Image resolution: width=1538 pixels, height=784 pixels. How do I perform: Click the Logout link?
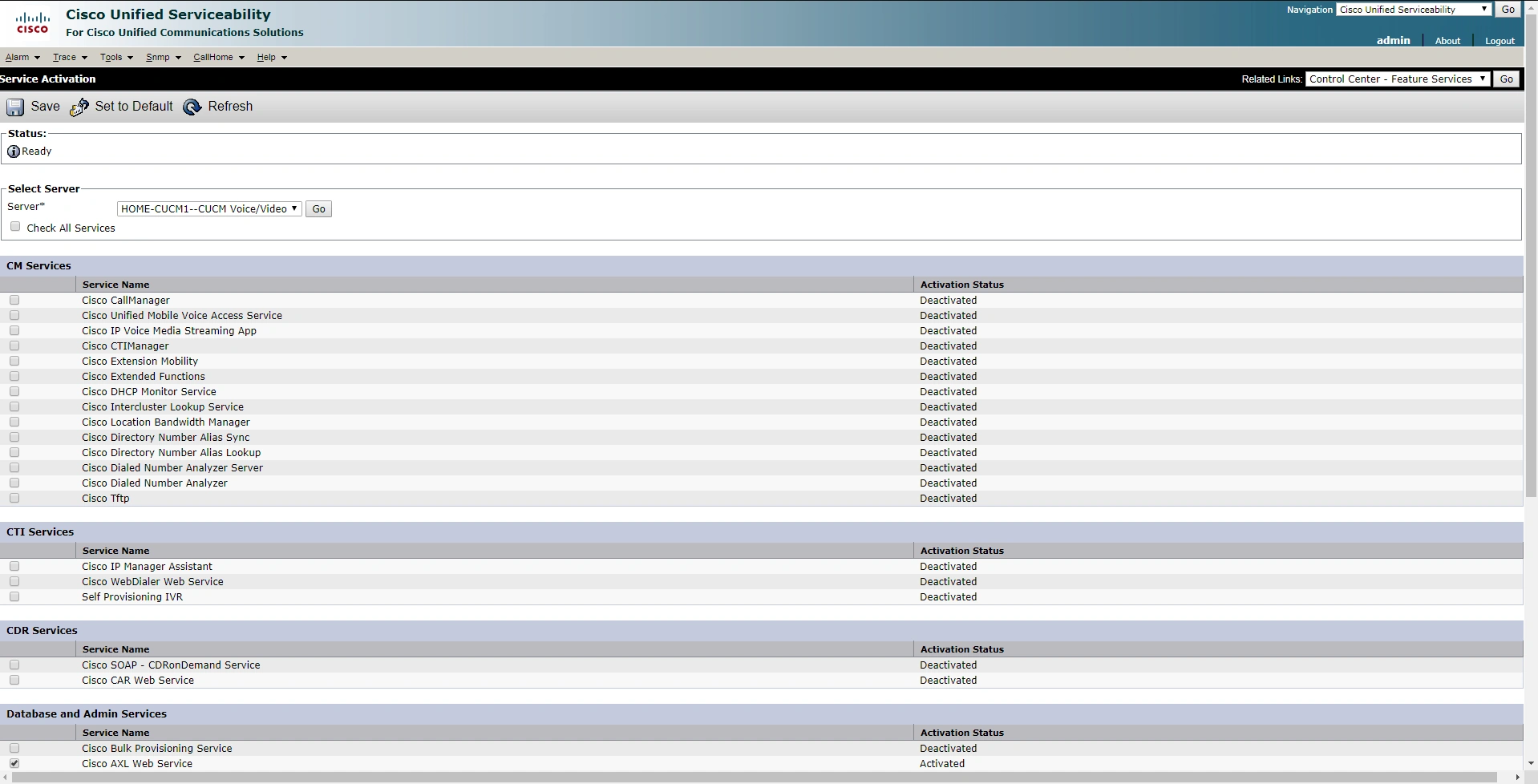[1500, 41]
